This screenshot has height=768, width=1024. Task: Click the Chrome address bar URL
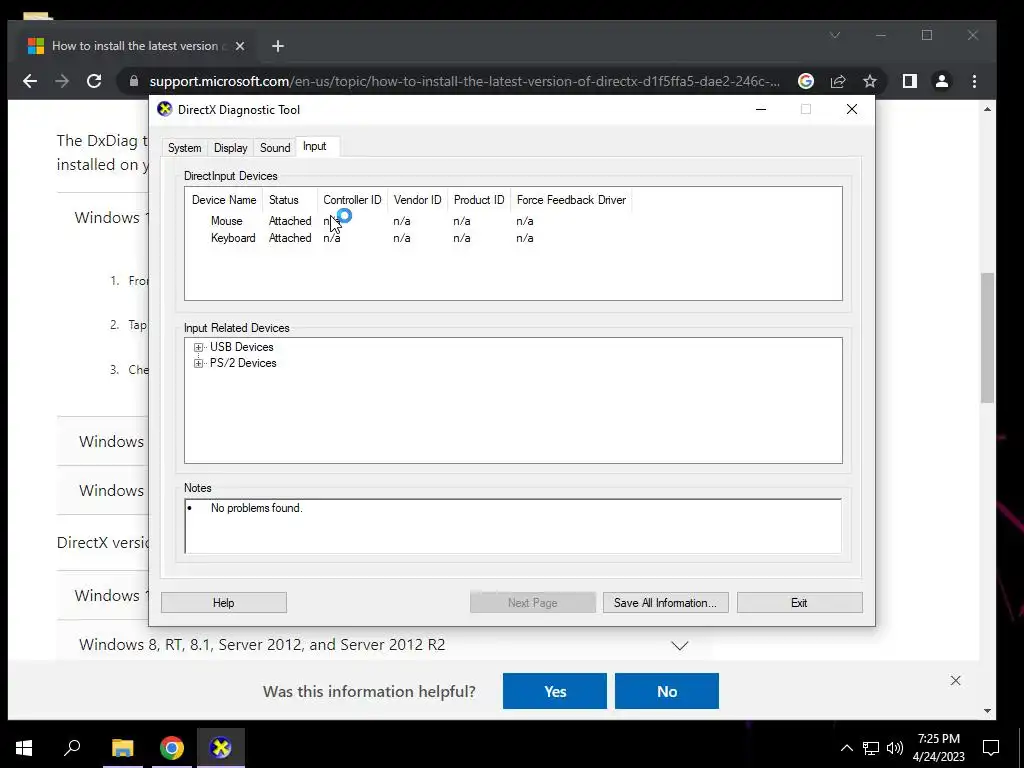[464, 81]
